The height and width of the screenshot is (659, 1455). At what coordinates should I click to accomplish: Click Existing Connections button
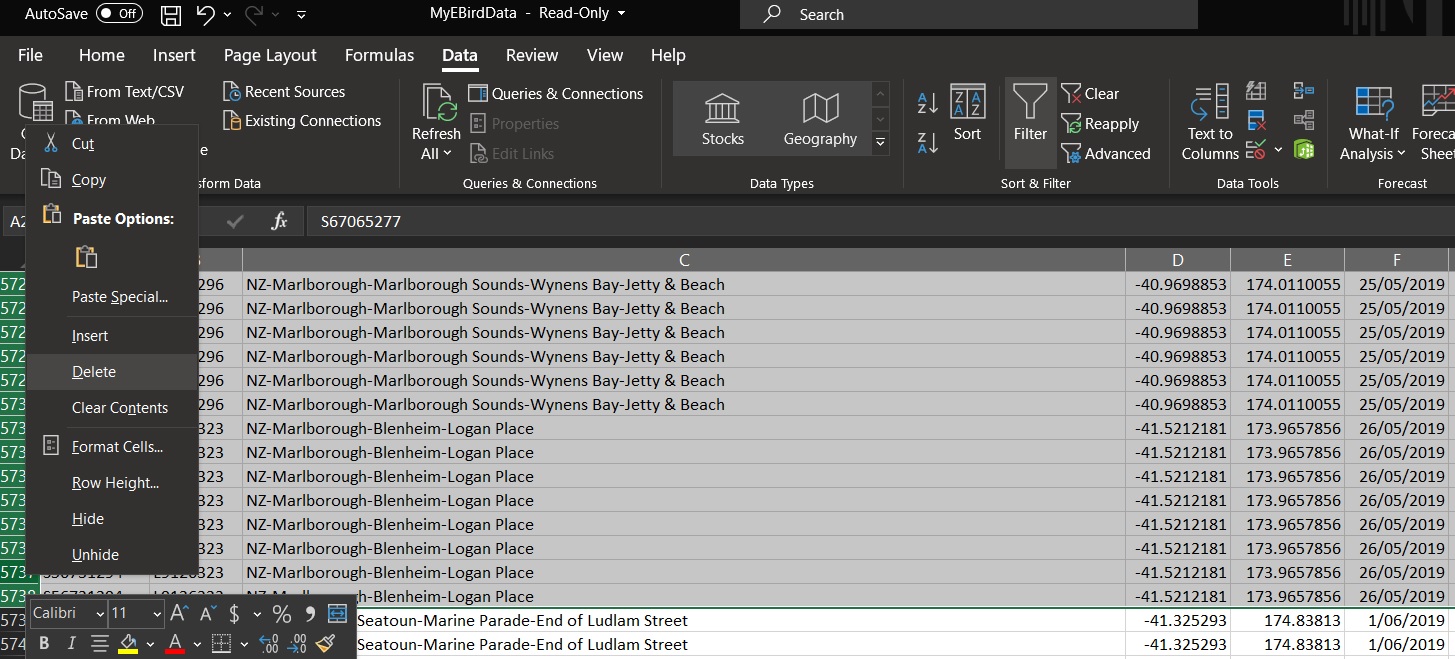click(302, 121)
